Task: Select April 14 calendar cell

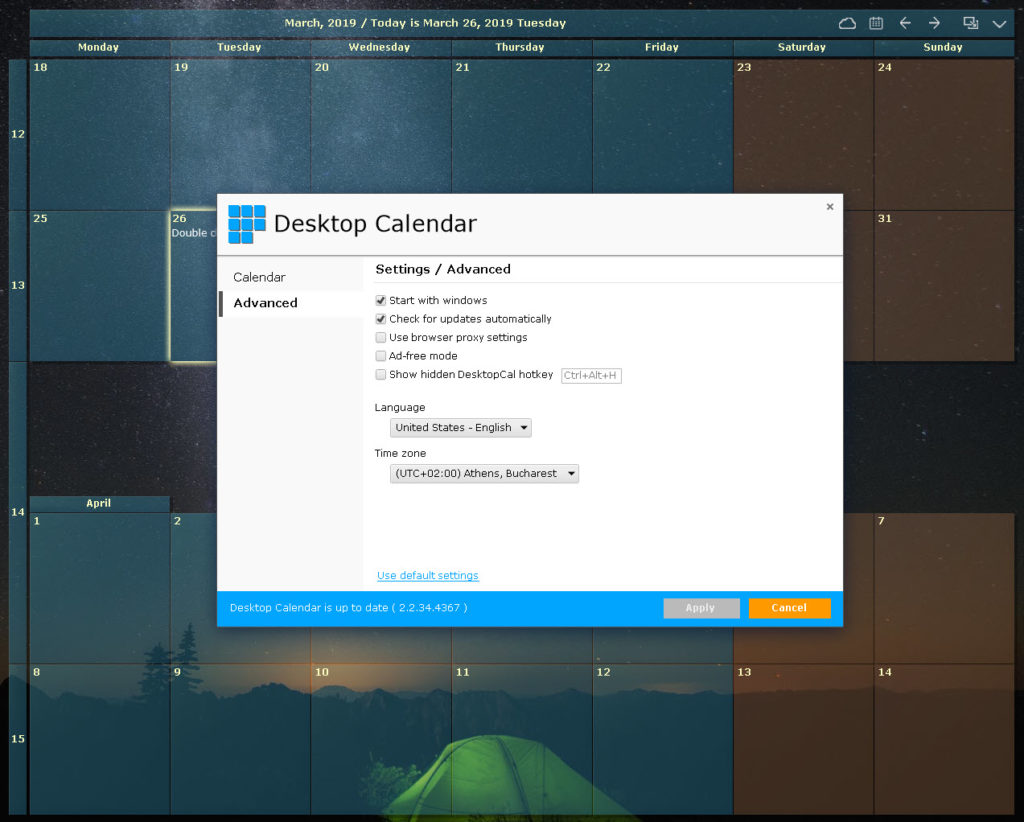Action: click(x=944, y=740)
